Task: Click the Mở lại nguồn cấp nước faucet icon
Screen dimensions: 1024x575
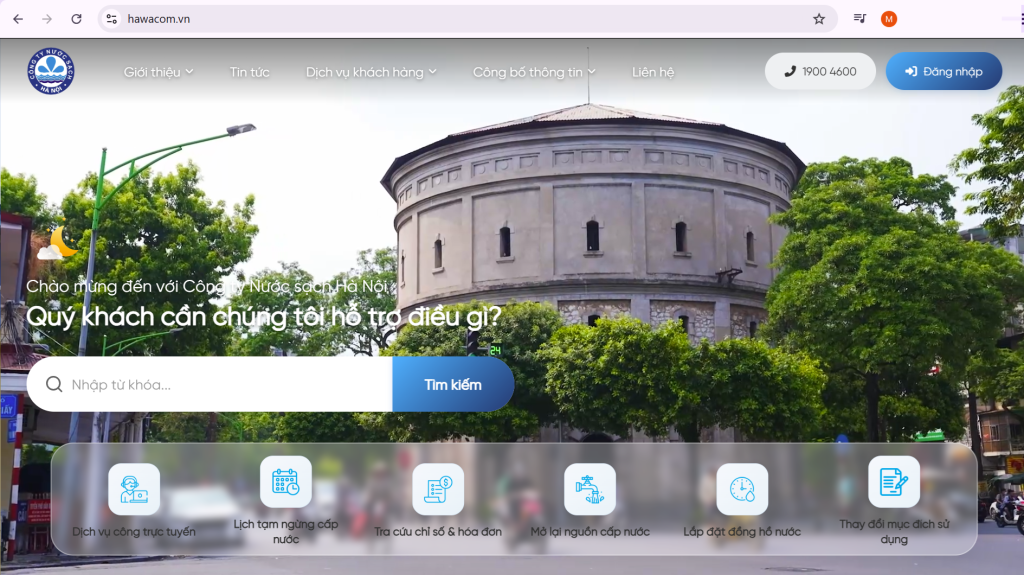Action: pos(589,489)
